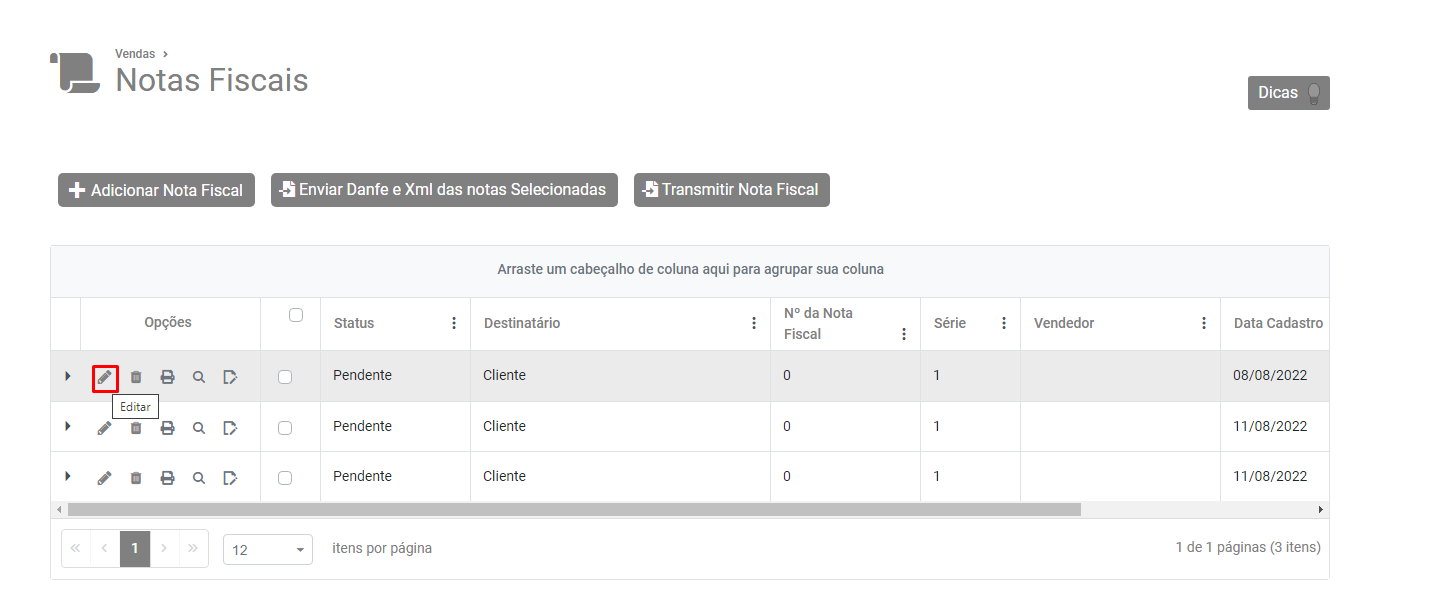
Task: Click trash icon in the third row
Action: coord(136,478)
